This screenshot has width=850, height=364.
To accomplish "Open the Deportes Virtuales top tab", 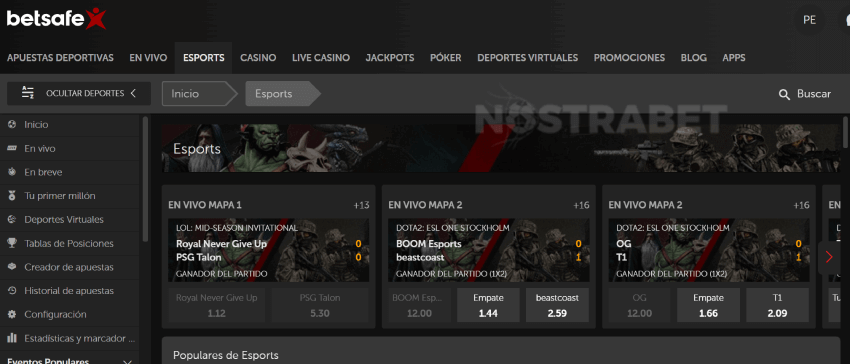I will [527, 58].
